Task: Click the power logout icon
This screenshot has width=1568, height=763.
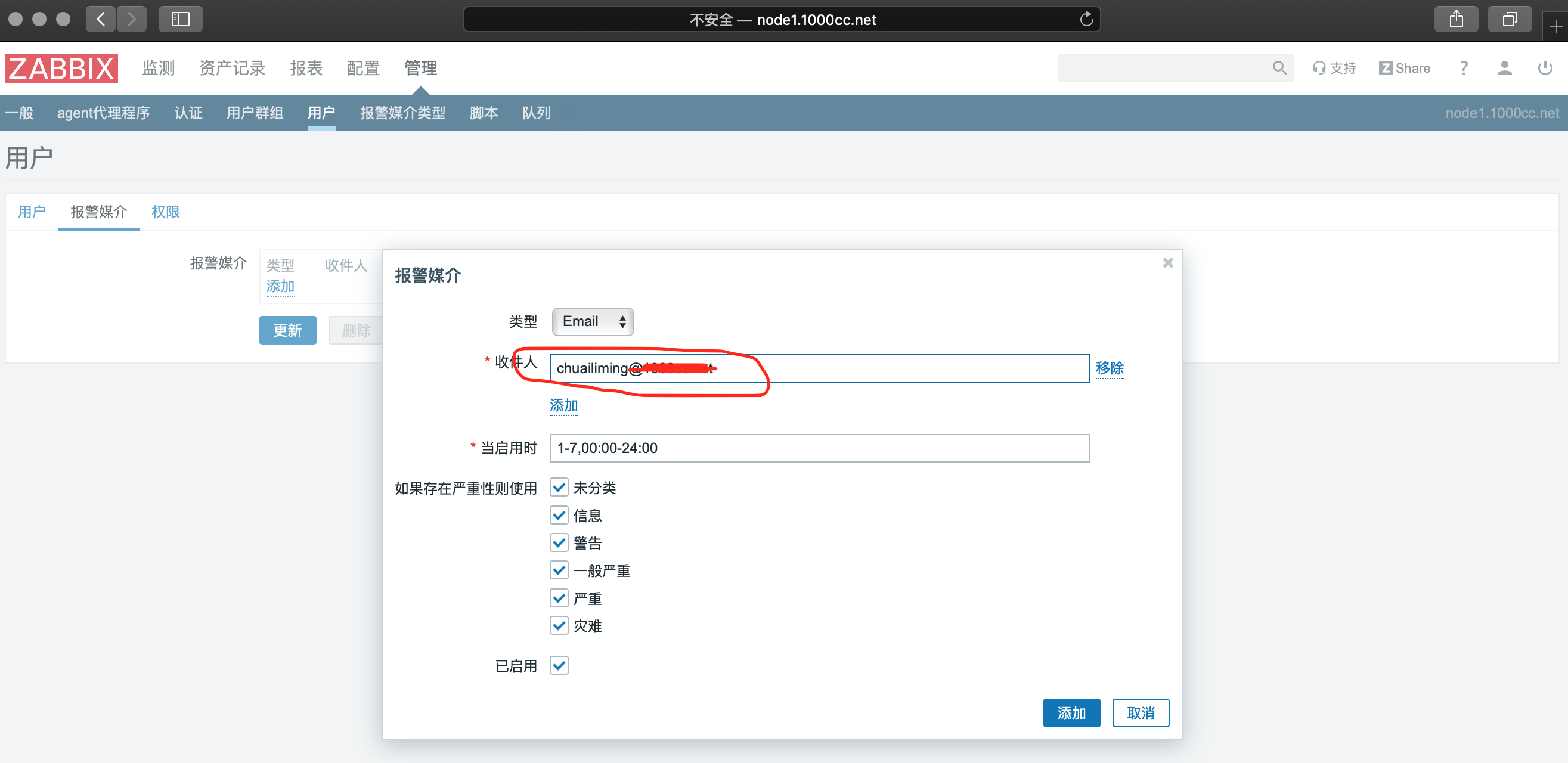Action: pyautogui.click(x=1544, y=68)
